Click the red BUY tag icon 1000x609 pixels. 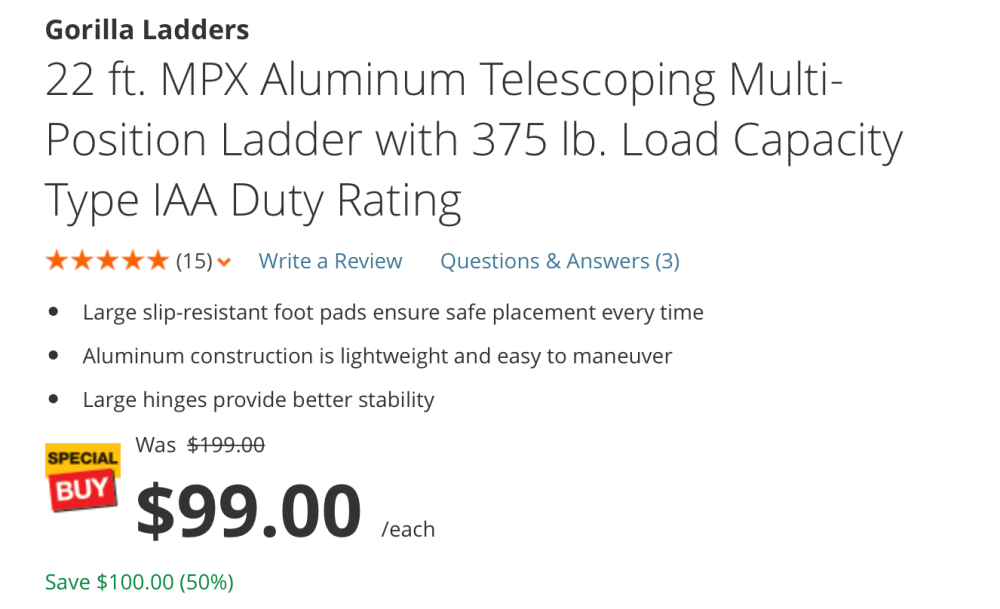84,490
